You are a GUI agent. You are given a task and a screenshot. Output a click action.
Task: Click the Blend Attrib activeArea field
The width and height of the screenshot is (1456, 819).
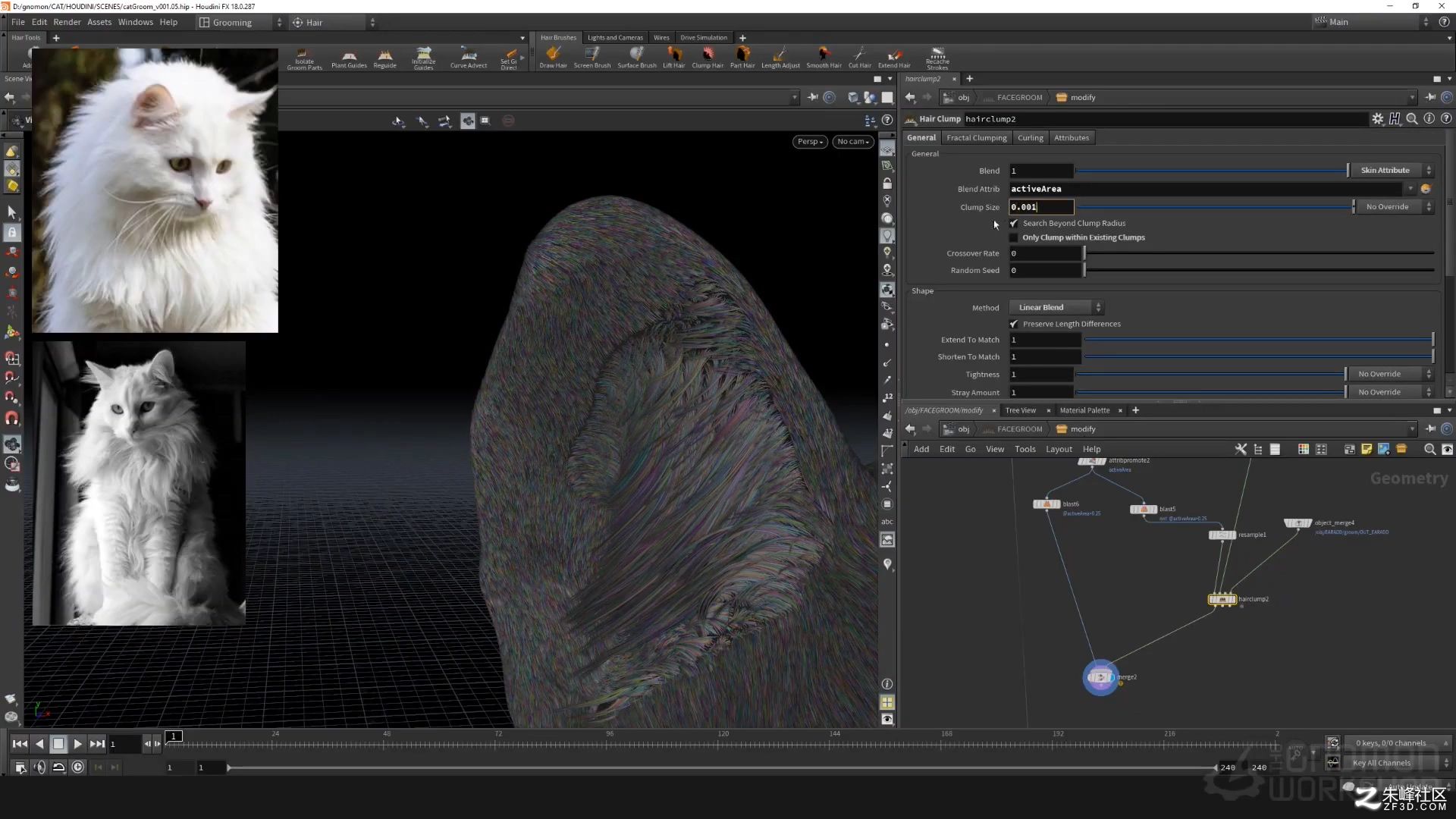[1206, 190]
